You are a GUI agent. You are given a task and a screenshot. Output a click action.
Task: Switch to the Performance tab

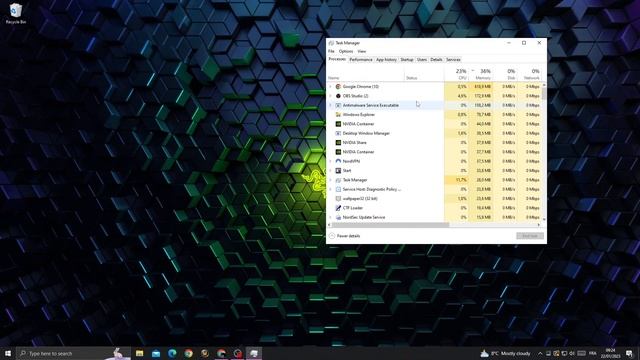point(361,60)
